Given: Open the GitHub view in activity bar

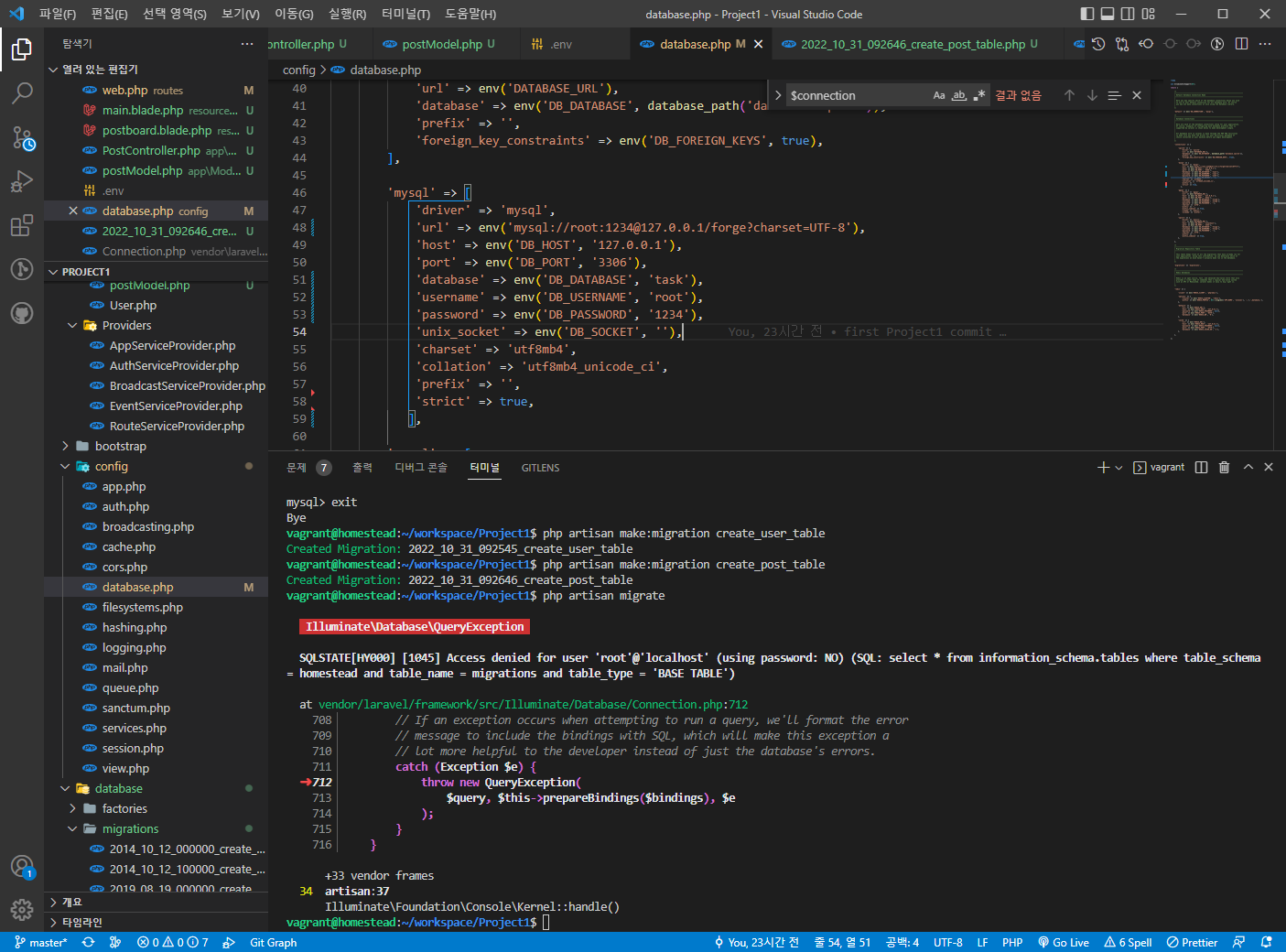Looking at the screenshot, I should [22, 313].
